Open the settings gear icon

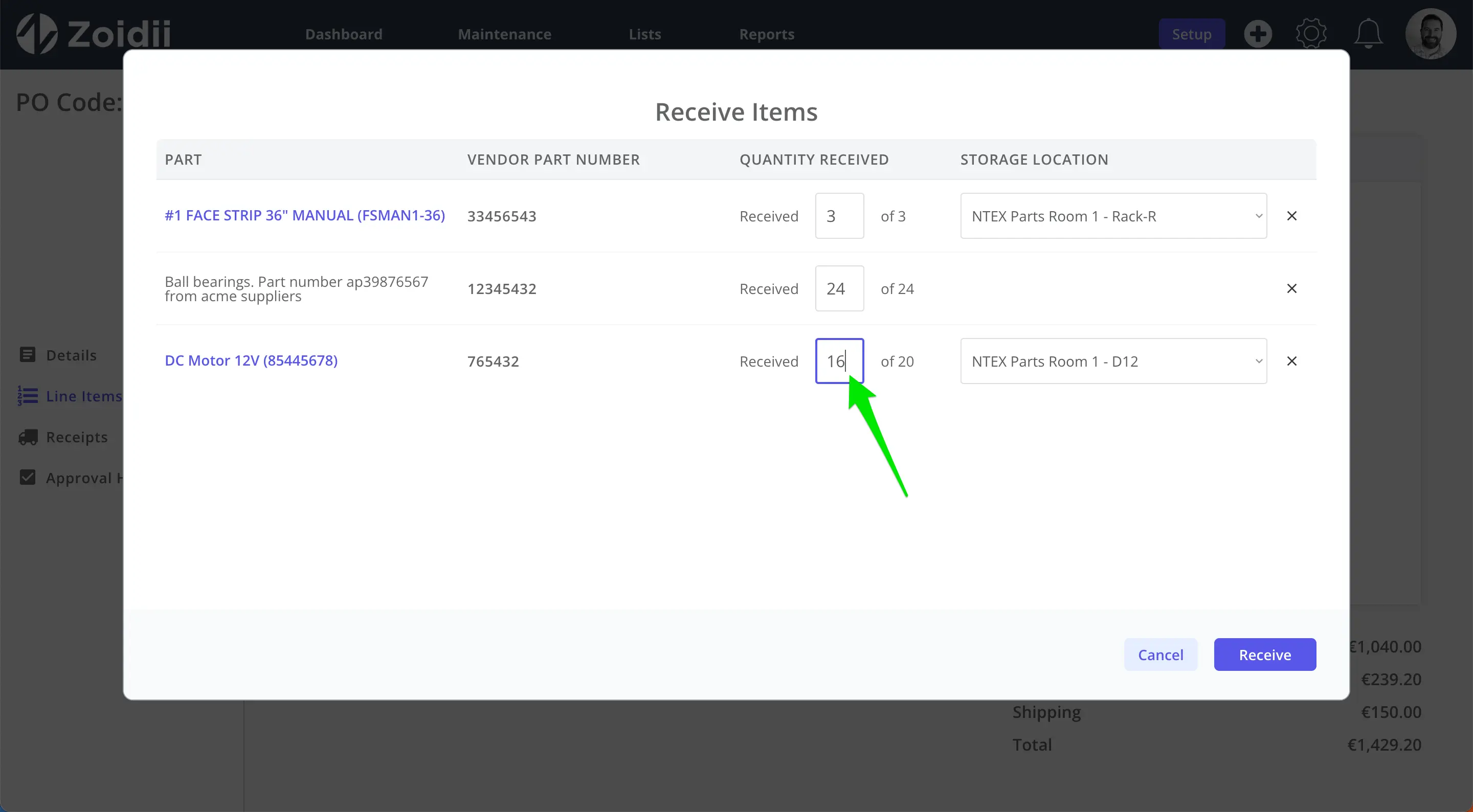[1310, 34]
